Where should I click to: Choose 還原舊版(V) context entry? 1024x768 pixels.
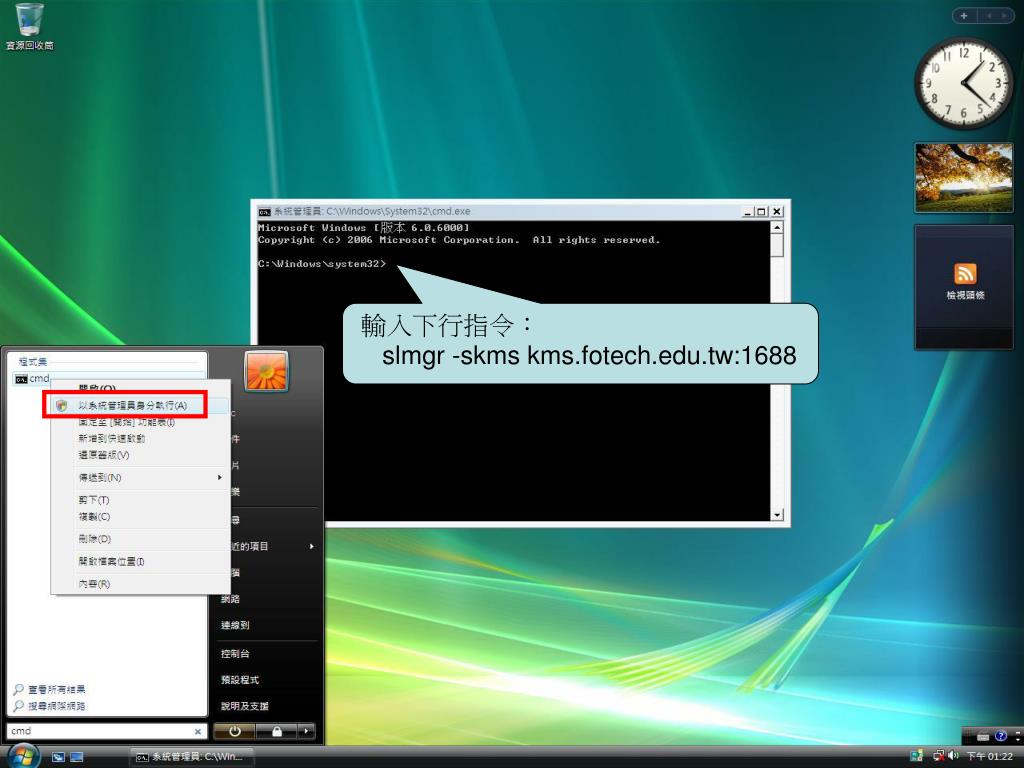coord(104,455)
